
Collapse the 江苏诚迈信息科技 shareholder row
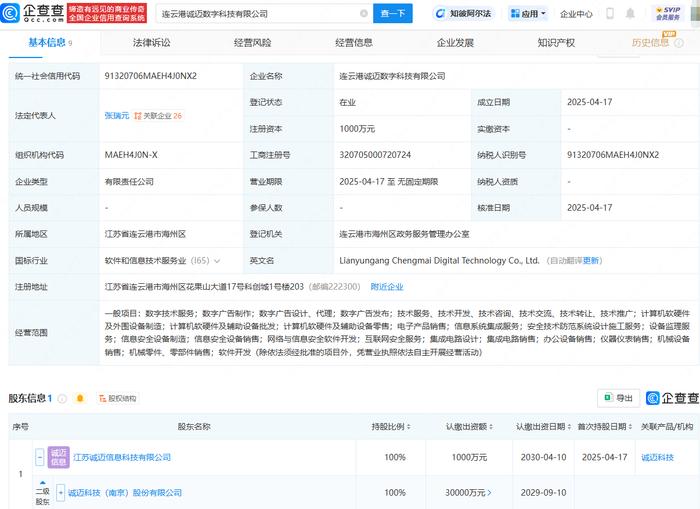pyautogui.click(x=40, y=457)
